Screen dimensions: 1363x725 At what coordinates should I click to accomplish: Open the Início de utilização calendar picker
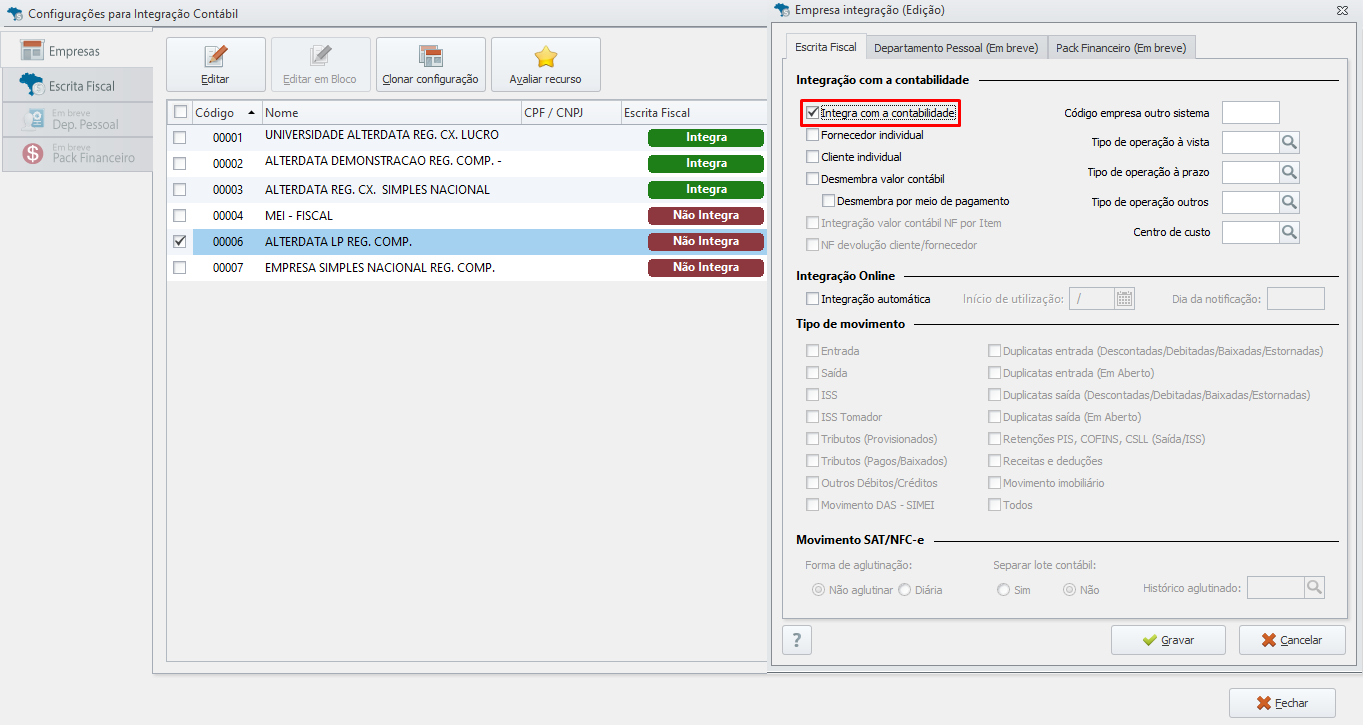(1125, 298)
